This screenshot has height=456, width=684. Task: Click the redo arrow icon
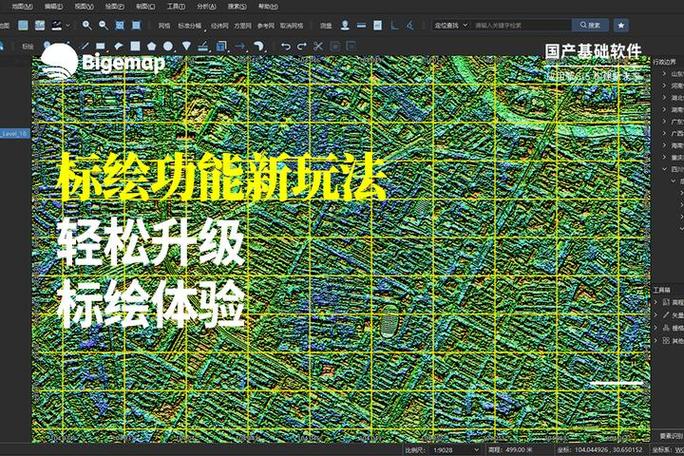(x=302, y=45)
